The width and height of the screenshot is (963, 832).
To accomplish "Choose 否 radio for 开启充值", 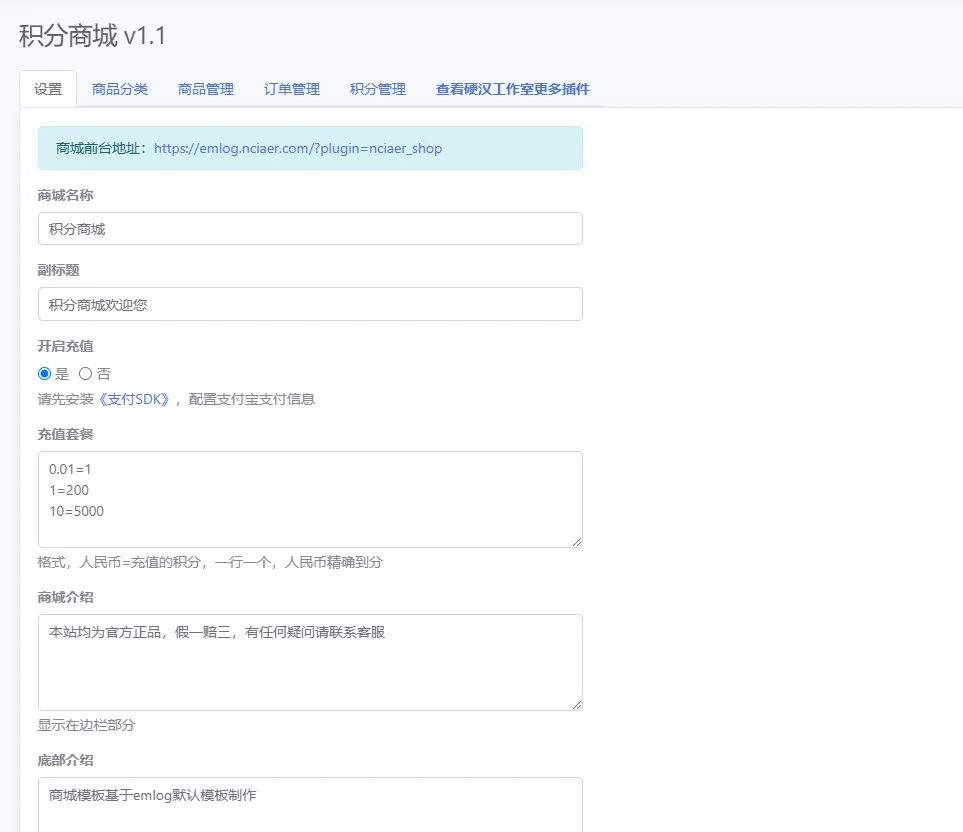I will [85, 373].
